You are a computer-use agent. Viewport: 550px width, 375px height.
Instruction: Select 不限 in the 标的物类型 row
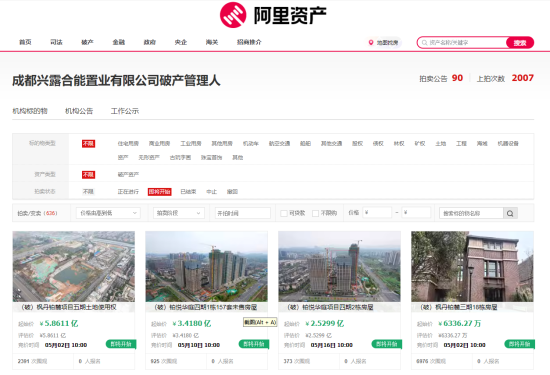[88, 143]
